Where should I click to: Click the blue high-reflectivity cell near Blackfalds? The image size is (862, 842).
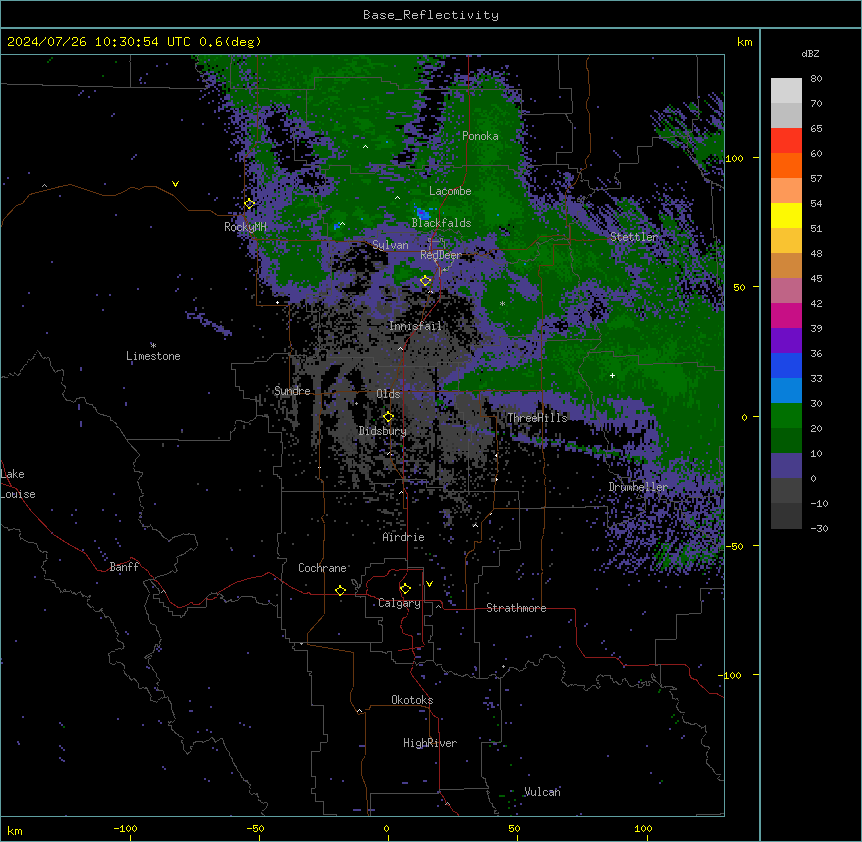[422, 212]
